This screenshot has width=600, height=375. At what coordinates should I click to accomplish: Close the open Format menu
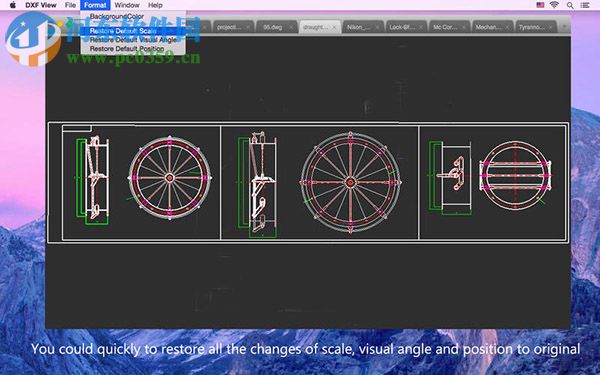click(95, 5)
